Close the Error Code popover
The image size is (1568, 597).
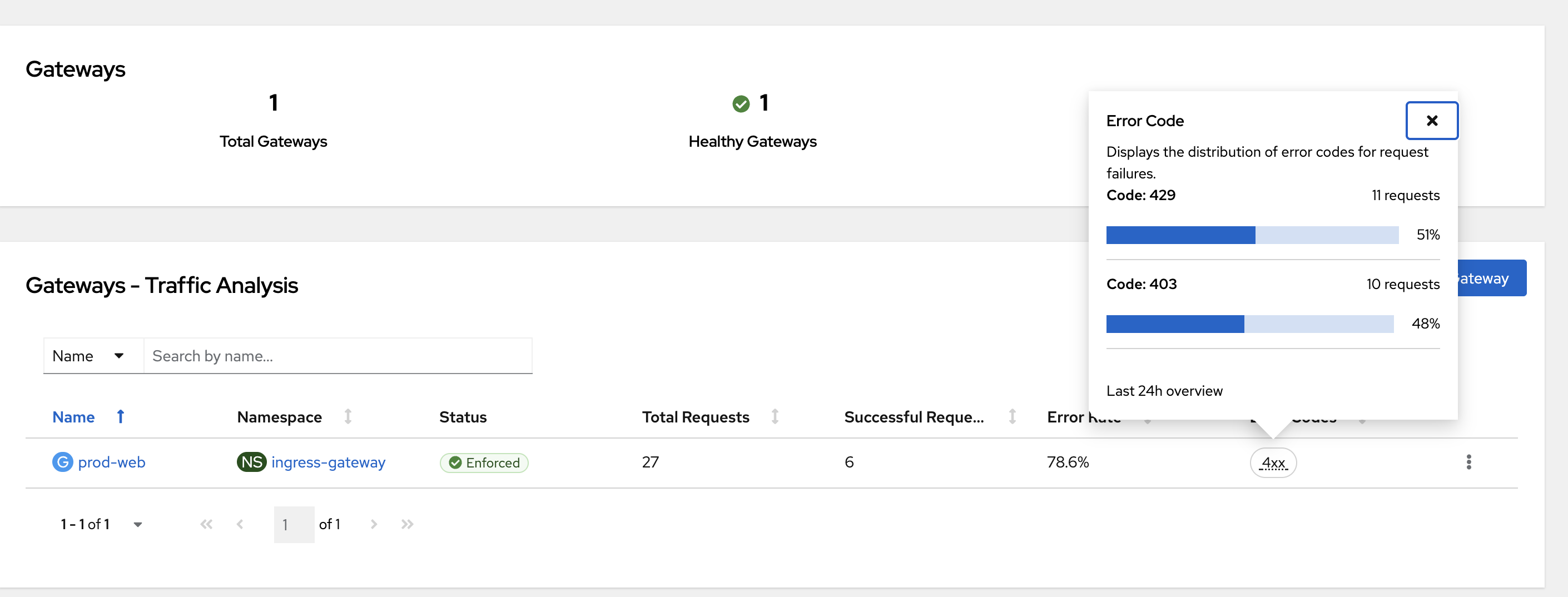[1431, 121]
